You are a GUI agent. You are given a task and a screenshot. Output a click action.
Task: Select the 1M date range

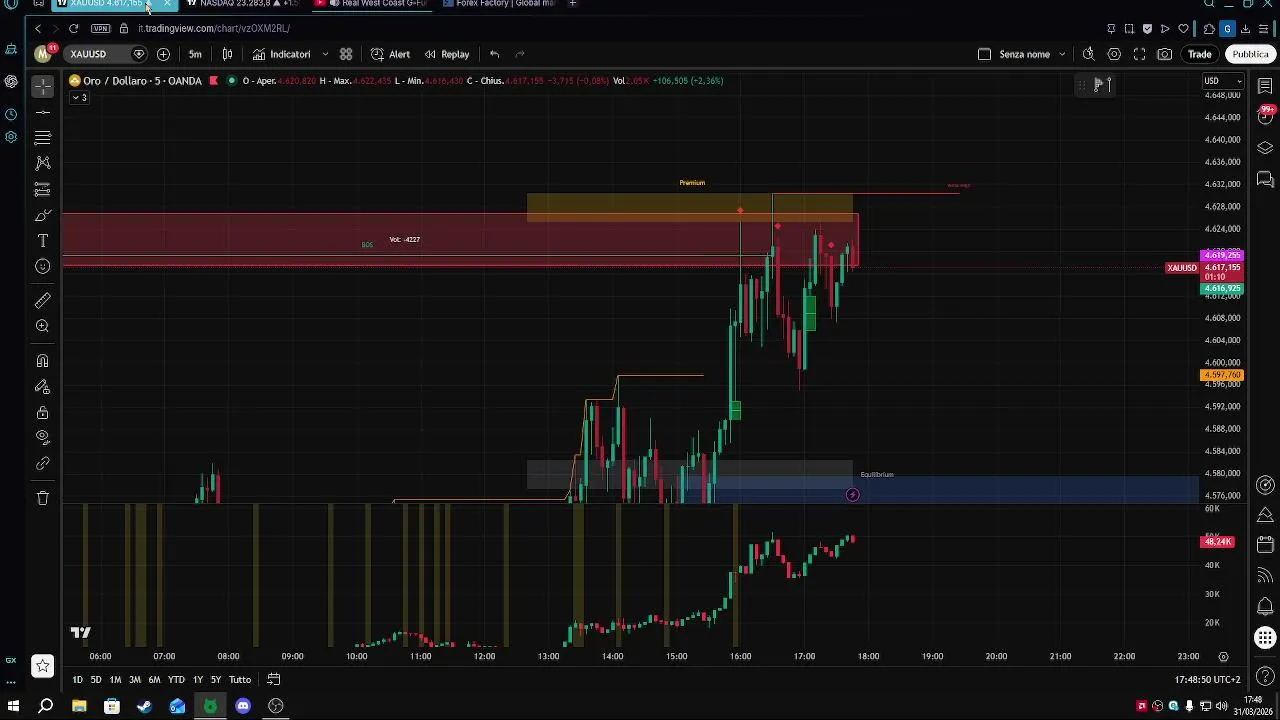115,680
